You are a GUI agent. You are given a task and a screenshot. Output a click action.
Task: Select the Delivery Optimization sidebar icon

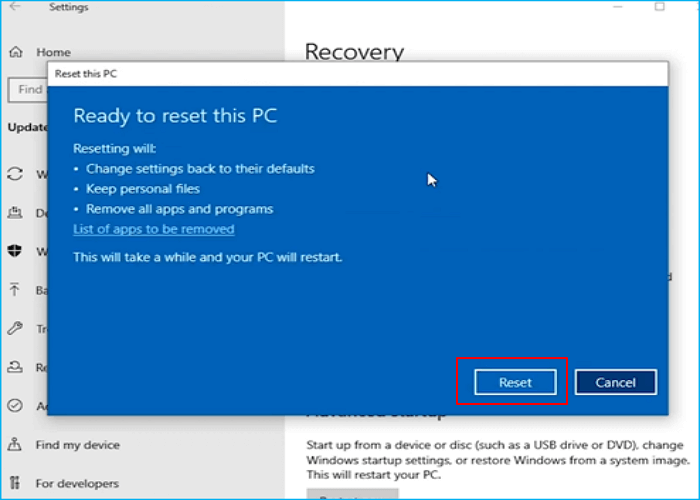[x=16, y=213]
